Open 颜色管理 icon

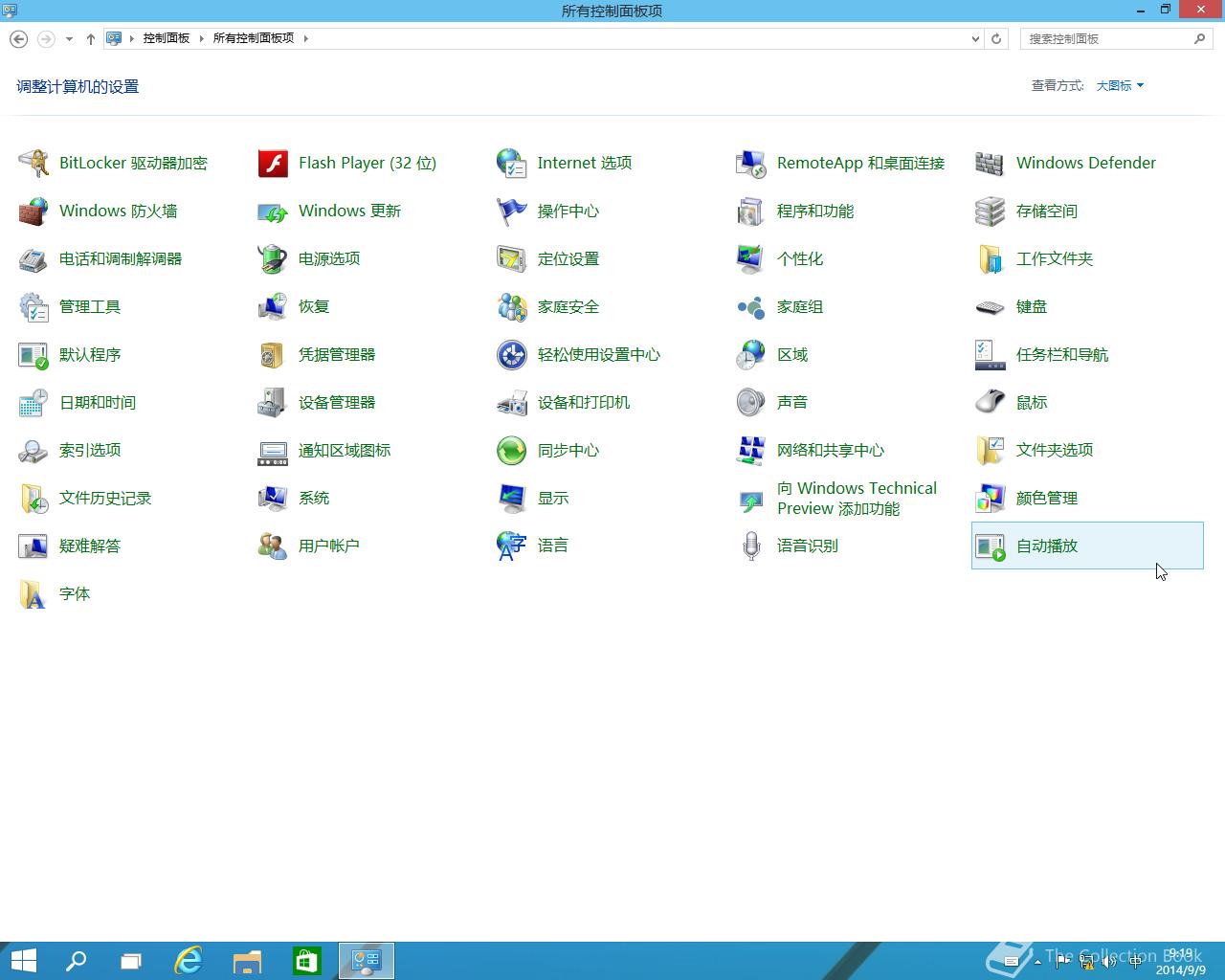[991, 498]
